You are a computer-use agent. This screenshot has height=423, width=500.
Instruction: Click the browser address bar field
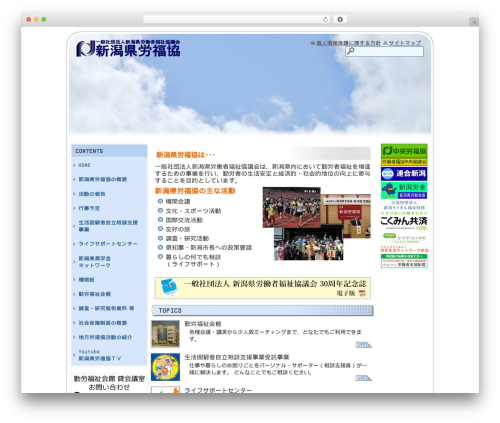pos(236,19)
